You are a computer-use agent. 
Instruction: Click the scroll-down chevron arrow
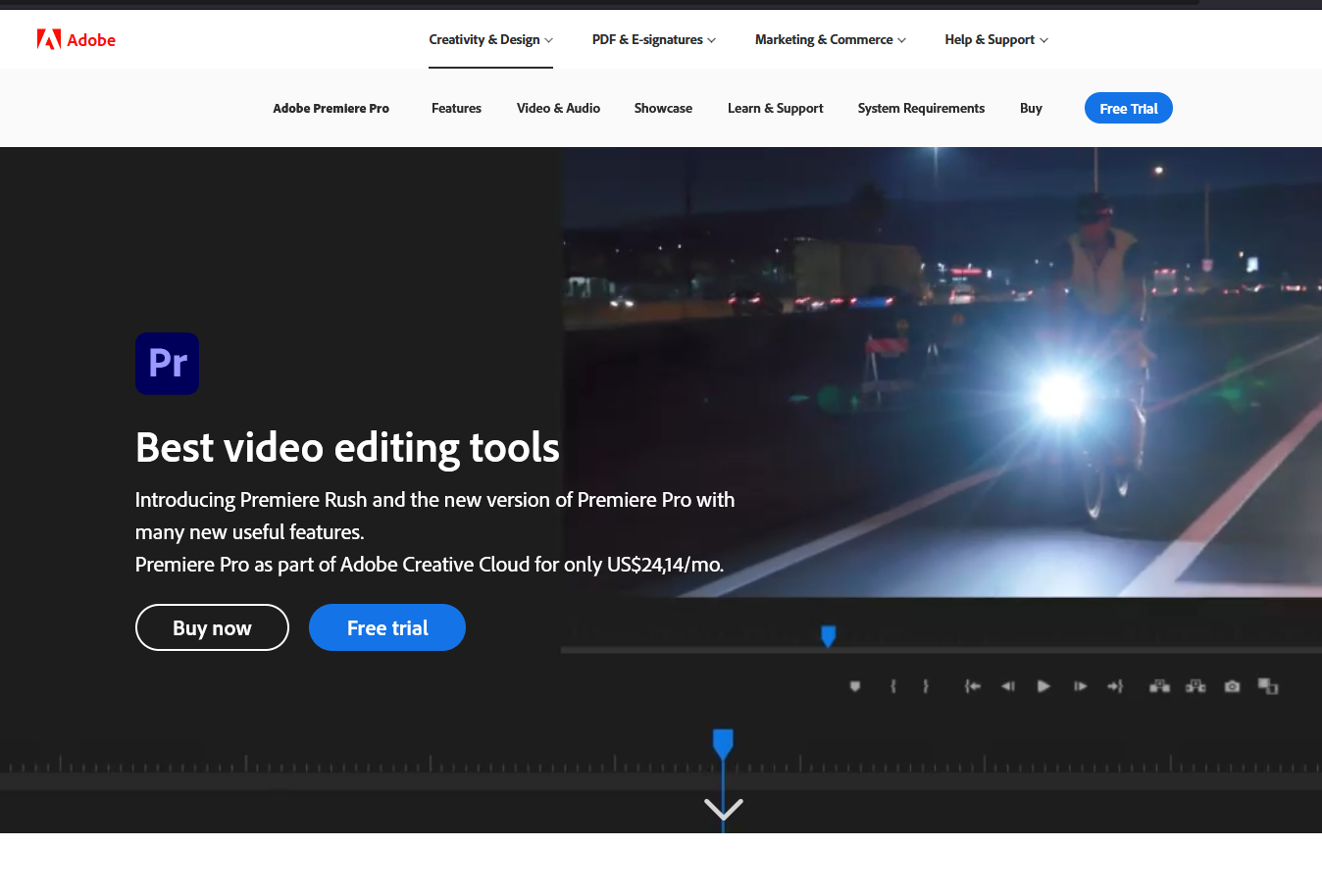click(724, 809)
